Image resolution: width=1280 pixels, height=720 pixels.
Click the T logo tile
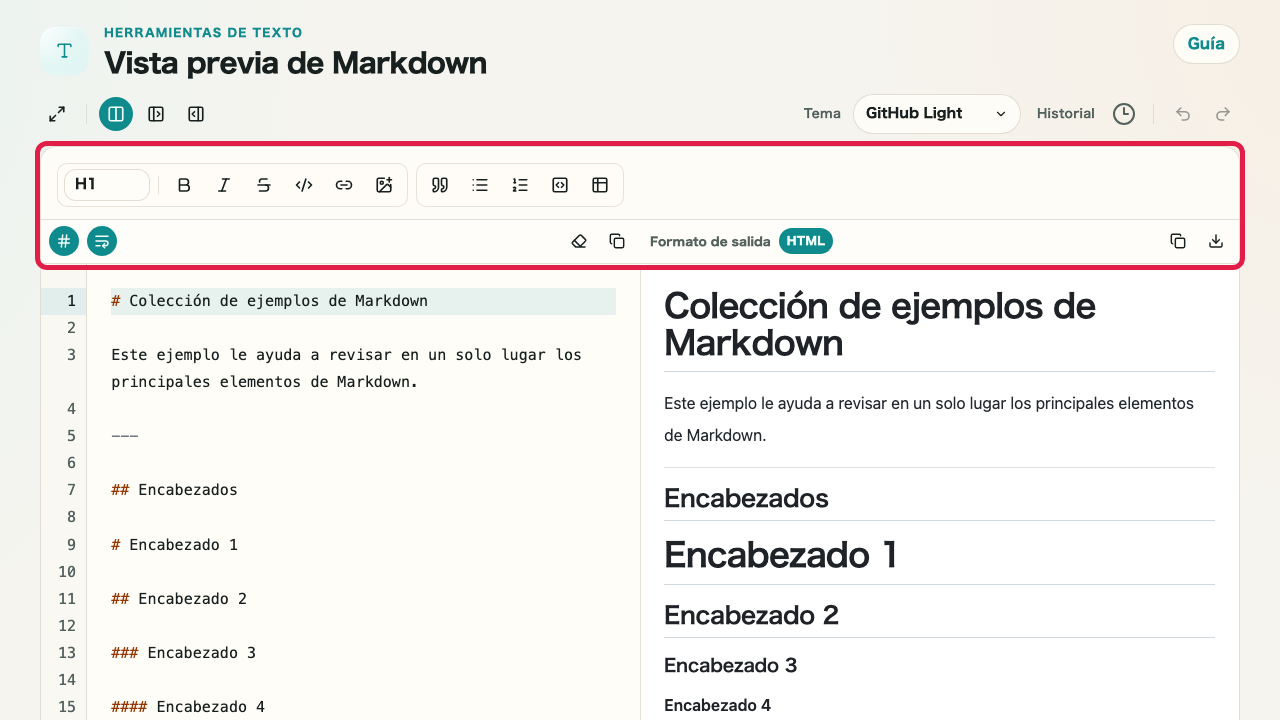[65, 51]
